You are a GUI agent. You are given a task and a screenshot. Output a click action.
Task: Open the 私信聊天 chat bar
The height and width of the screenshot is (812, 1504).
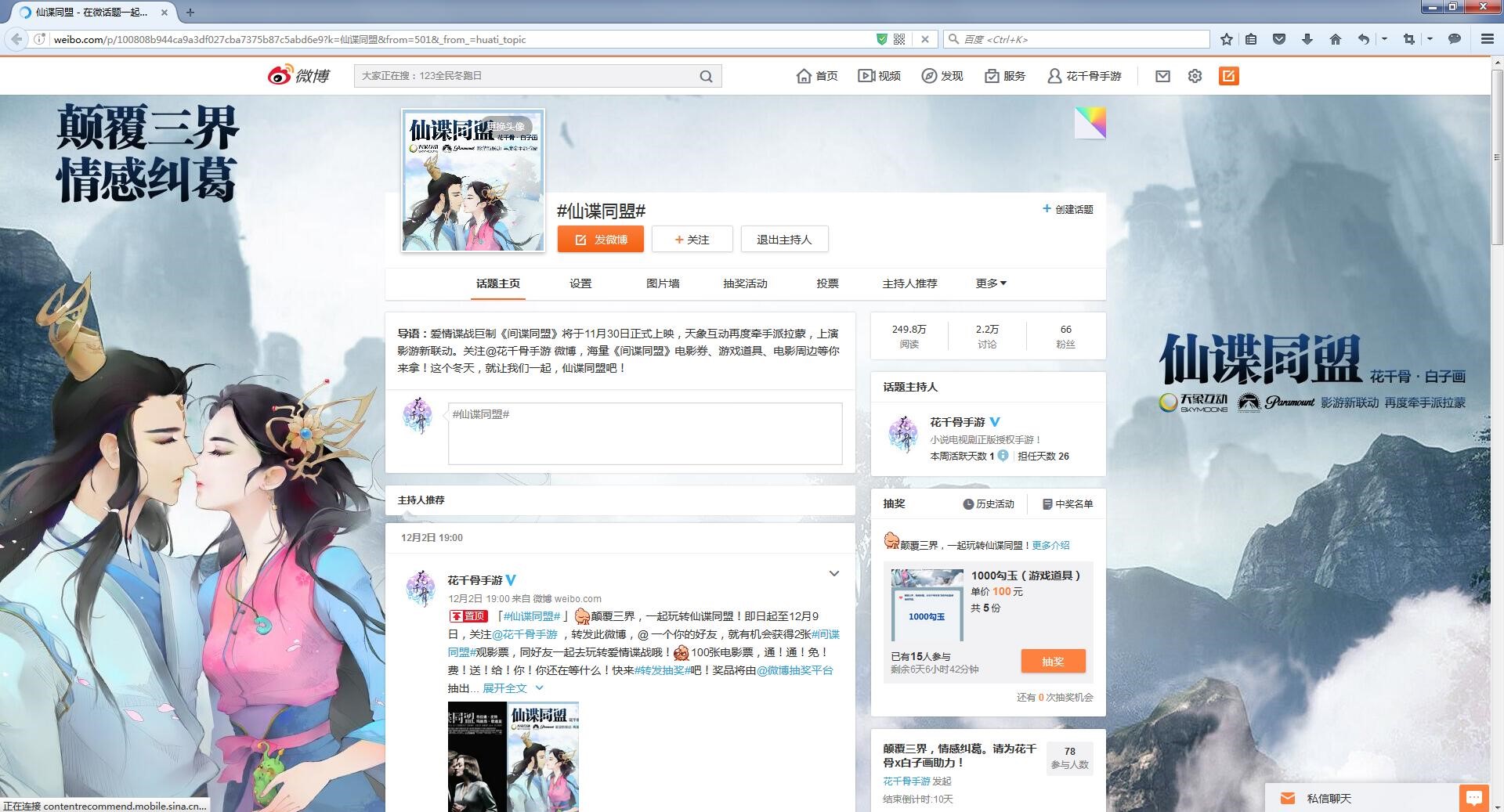[x=1363, y=798]
